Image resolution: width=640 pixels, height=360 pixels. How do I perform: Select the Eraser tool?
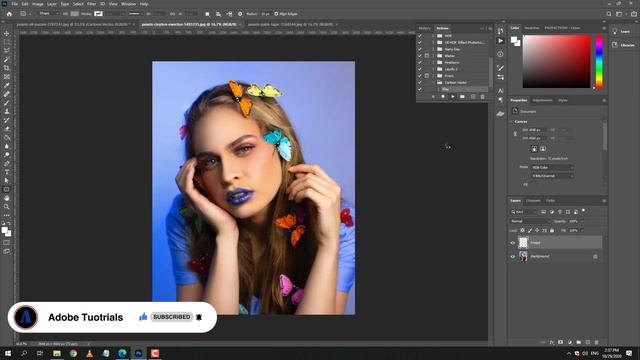point(7,129)
